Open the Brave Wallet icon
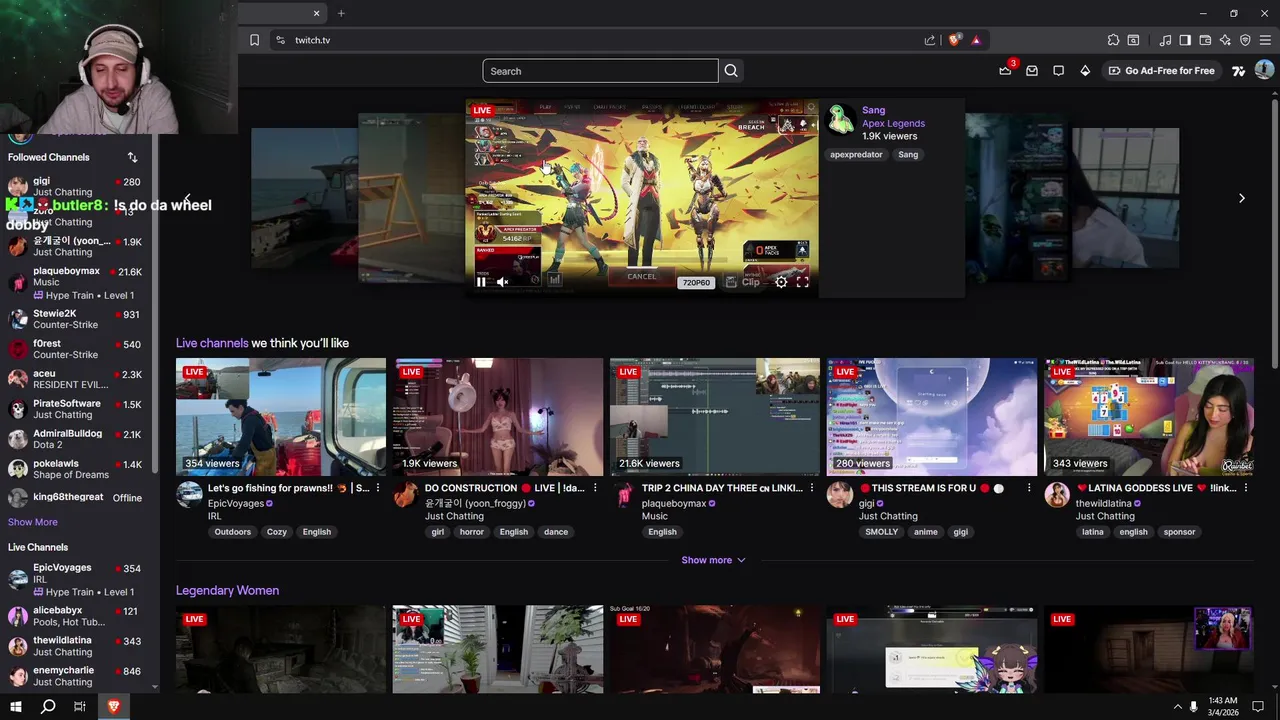 [x=1205, y=40]
